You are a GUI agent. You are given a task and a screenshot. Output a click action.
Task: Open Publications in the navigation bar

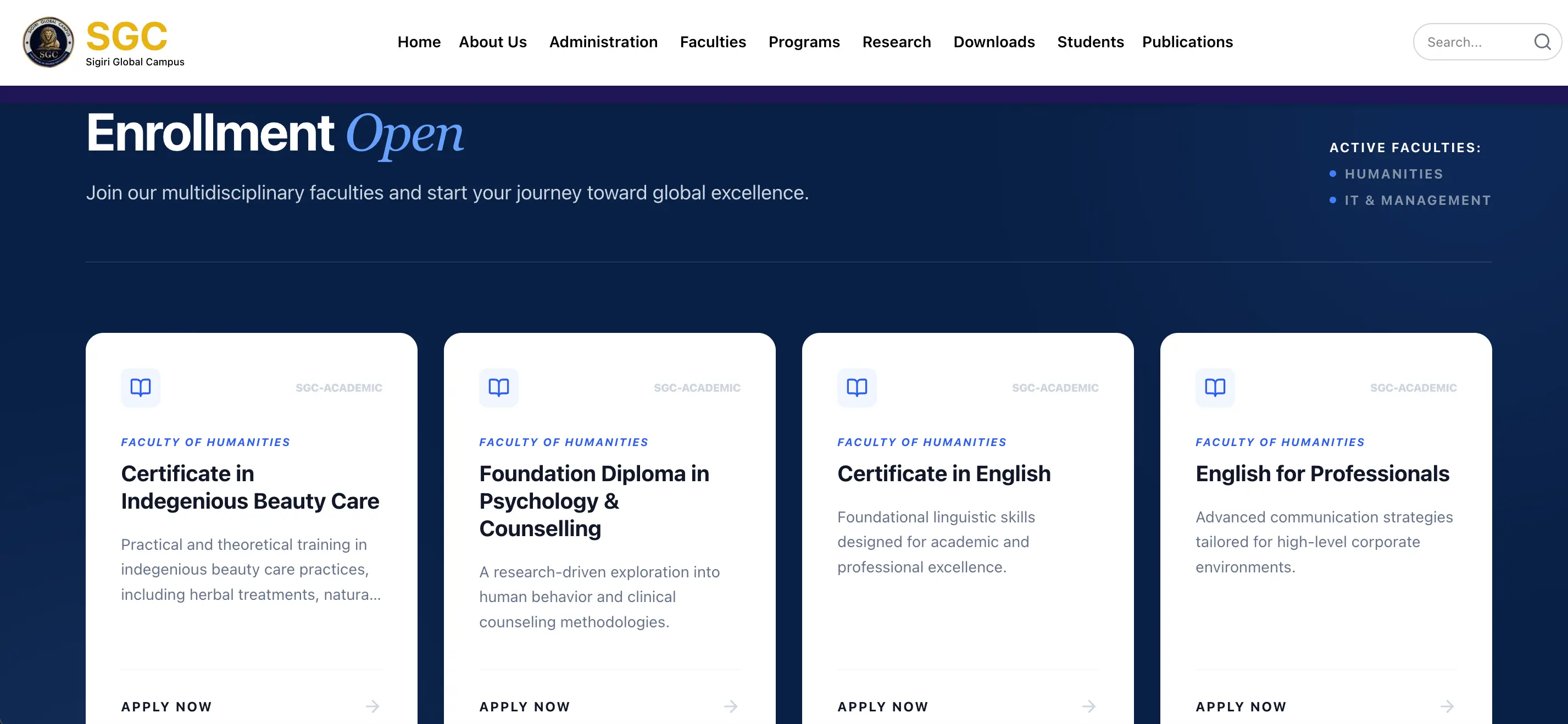pyautogui.click(x=1187, y=42)
